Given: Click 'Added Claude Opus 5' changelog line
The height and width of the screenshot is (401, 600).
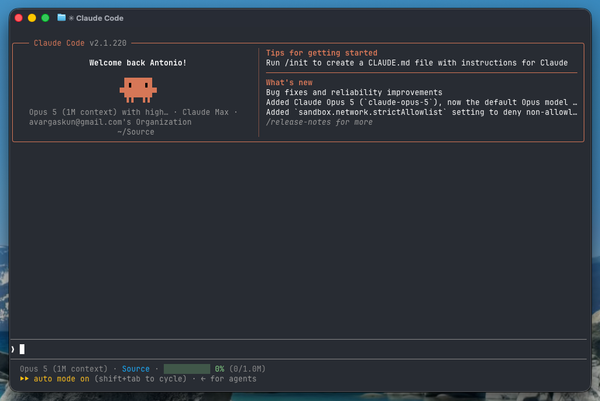Looking at the screenshot, I should (x=421, y=102).
